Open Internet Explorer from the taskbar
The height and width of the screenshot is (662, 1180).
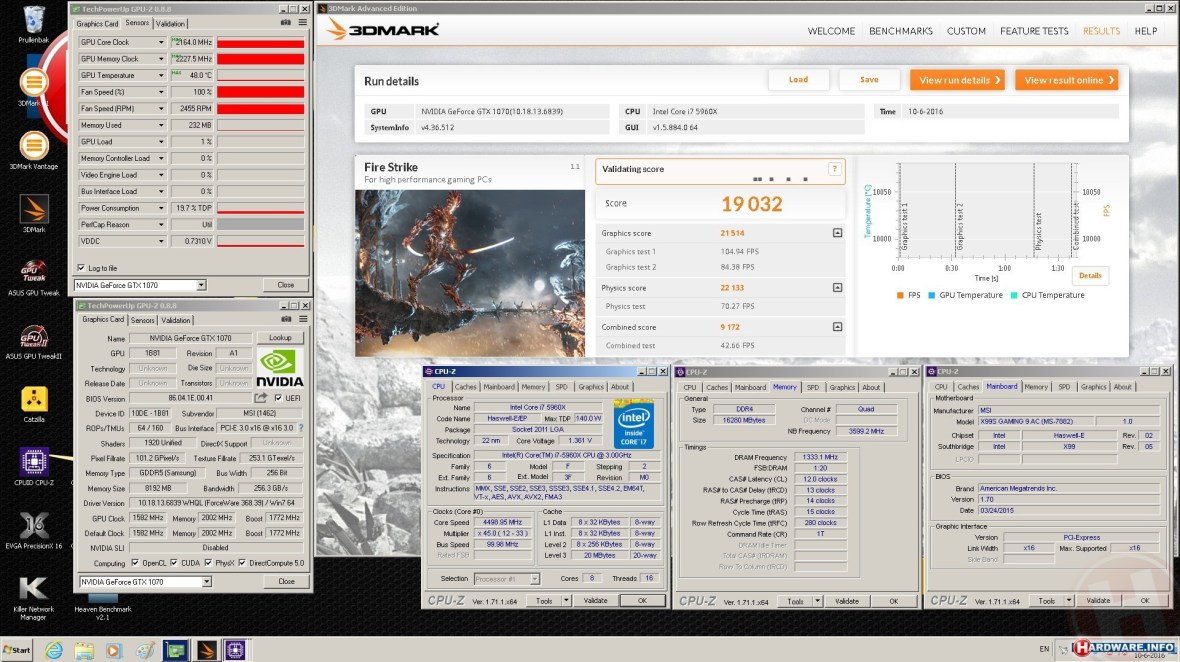(52, 650)
